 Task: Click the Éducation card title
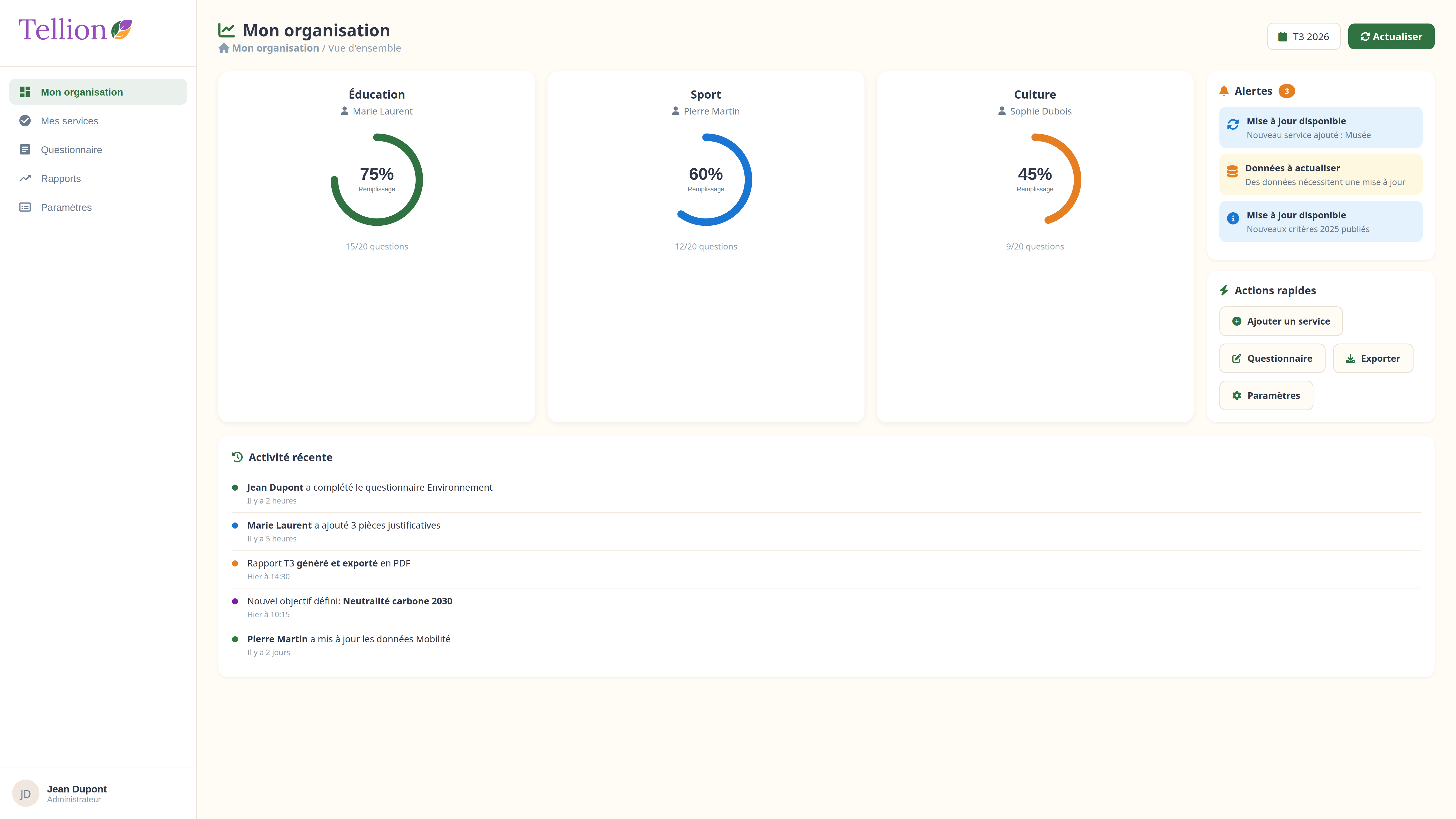(376, 94)
